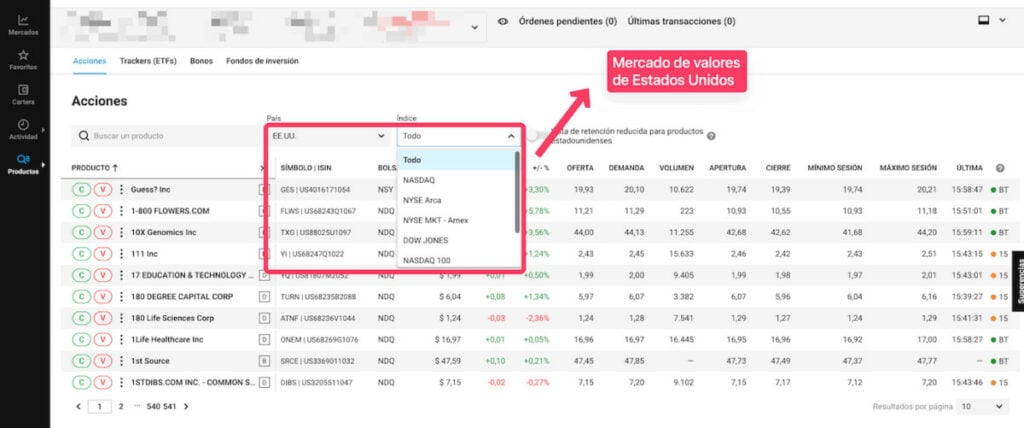Open Resultados por página dropdown showing 10

tap(983, 406)
